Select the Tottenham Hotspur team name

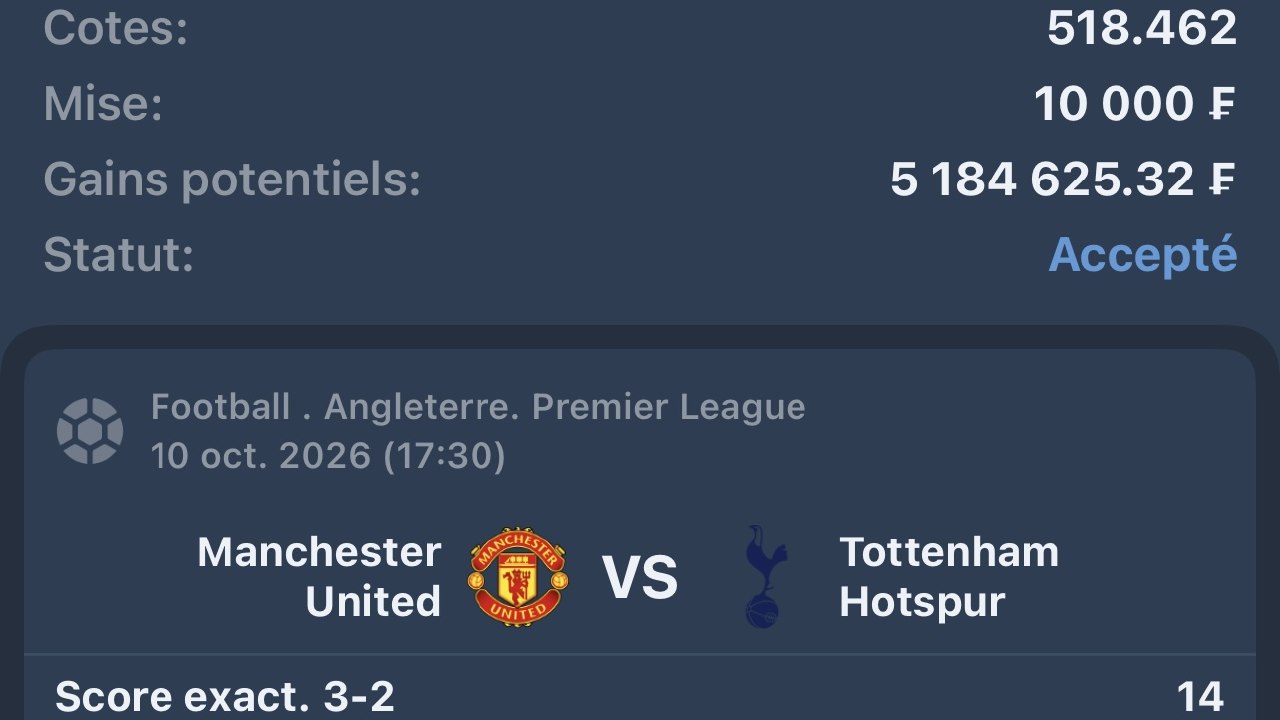(x=949, y=577)
